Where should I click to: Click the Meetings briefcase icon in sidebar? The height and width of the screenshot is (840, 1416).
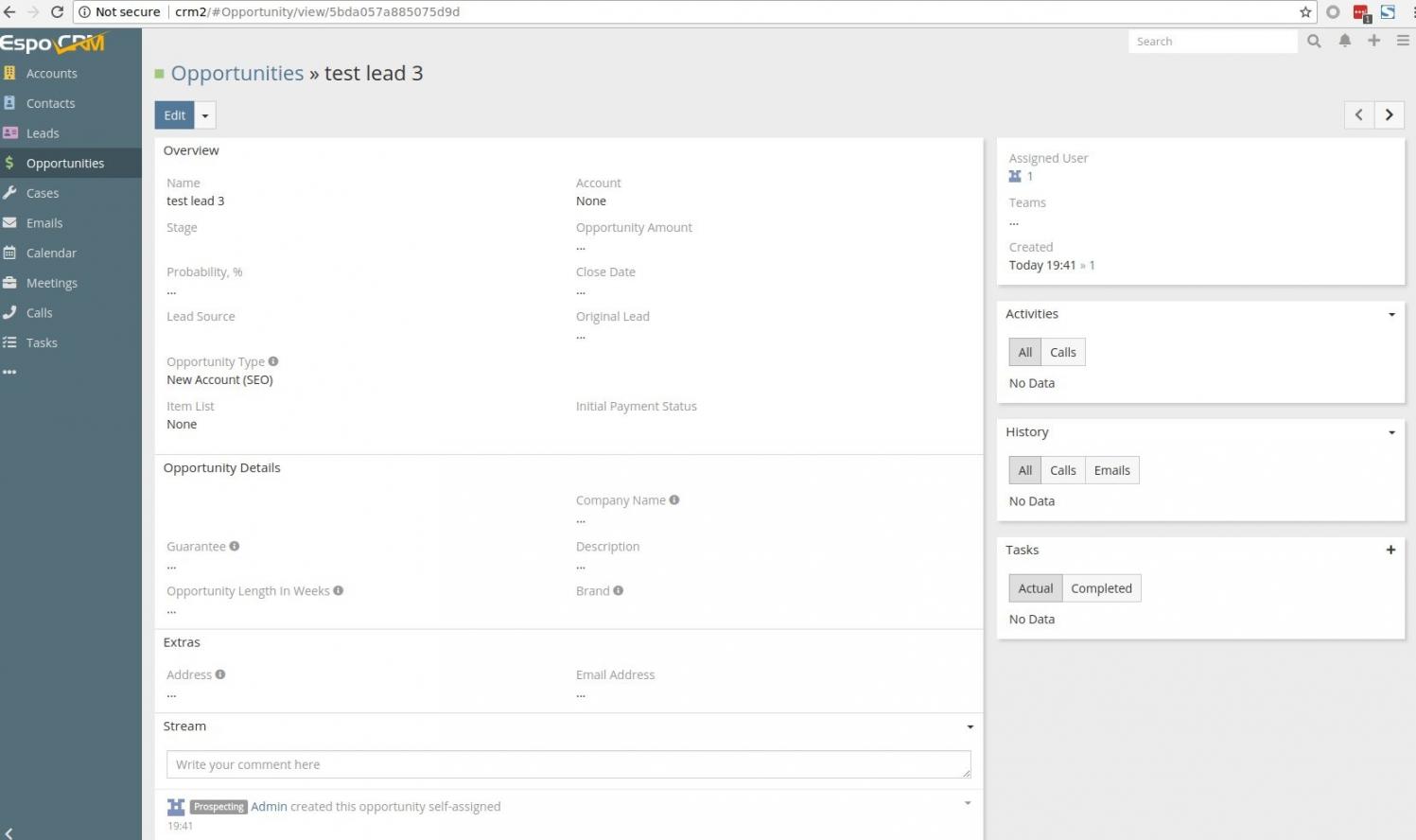pos(9,283)
